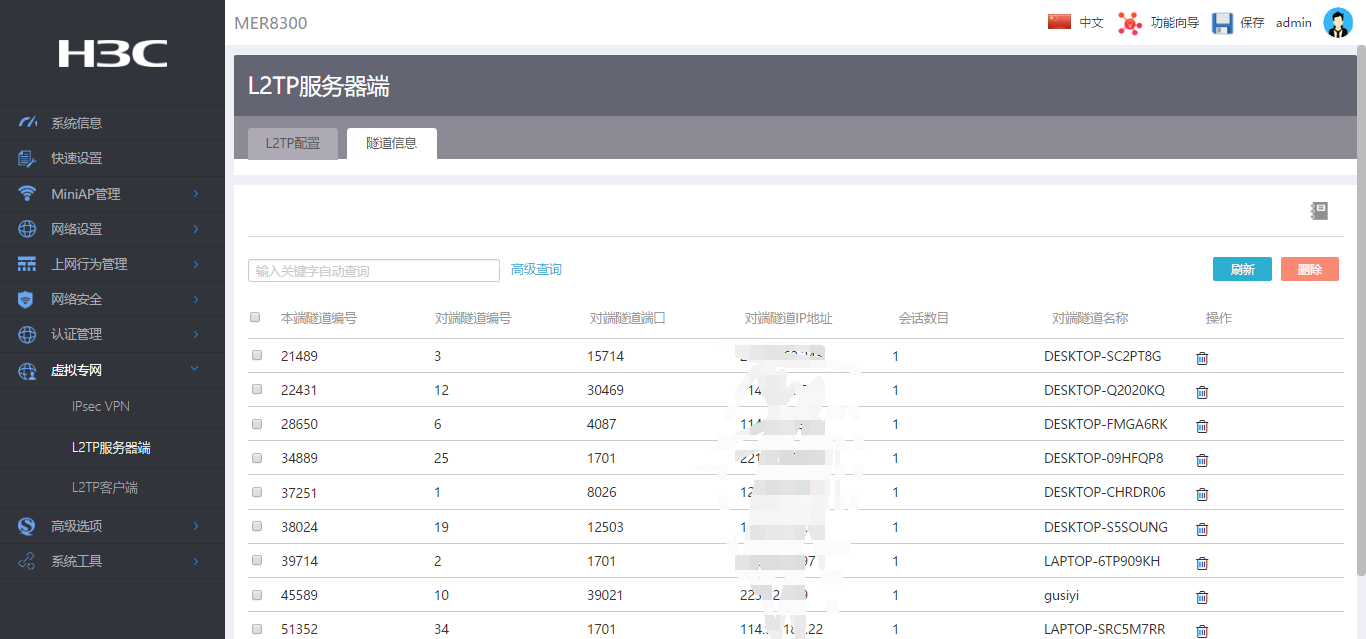1366x639 pixels.
Task: Click the system info gauge icon
Action: (x=28, y=123)
